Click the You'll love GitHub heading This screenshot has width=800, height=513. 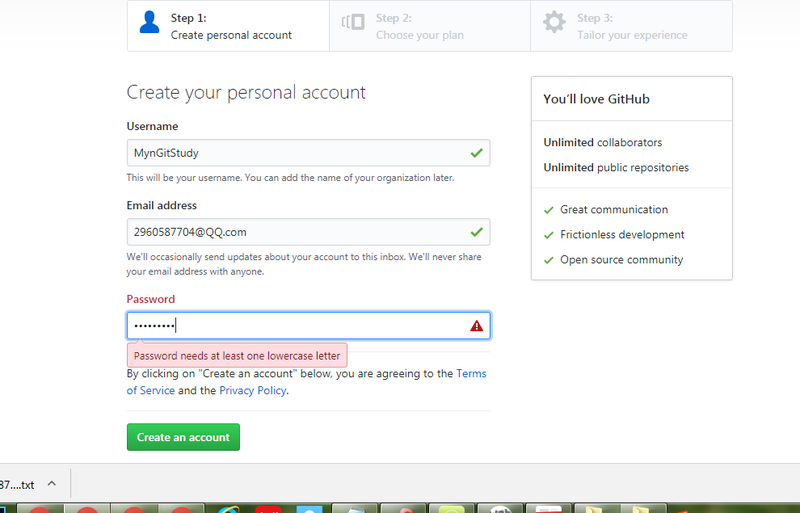(x=596, y=99)
